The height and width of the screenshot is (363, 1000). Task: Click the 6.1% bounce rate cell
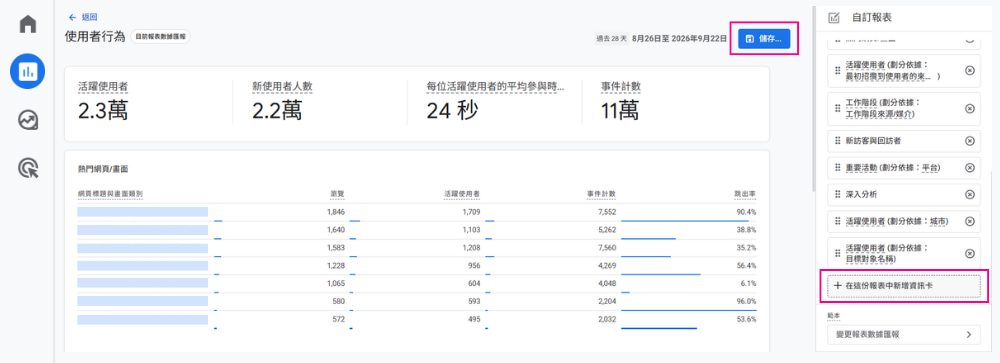(747, 283)
